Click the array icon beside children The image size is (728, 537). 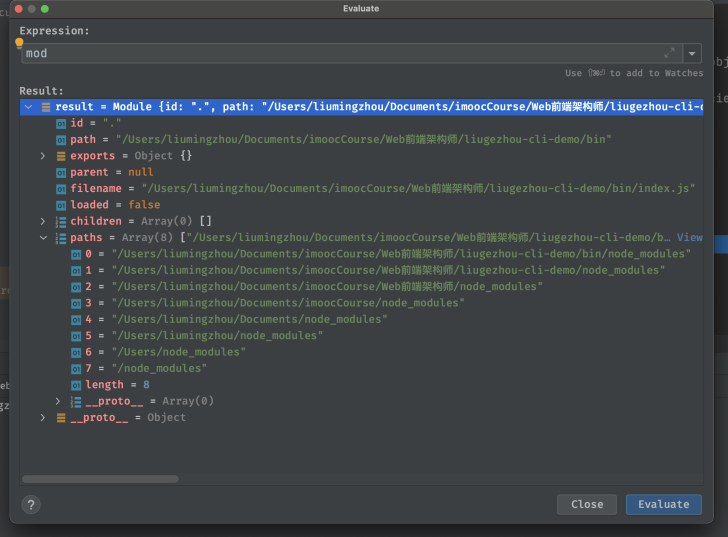61,221
